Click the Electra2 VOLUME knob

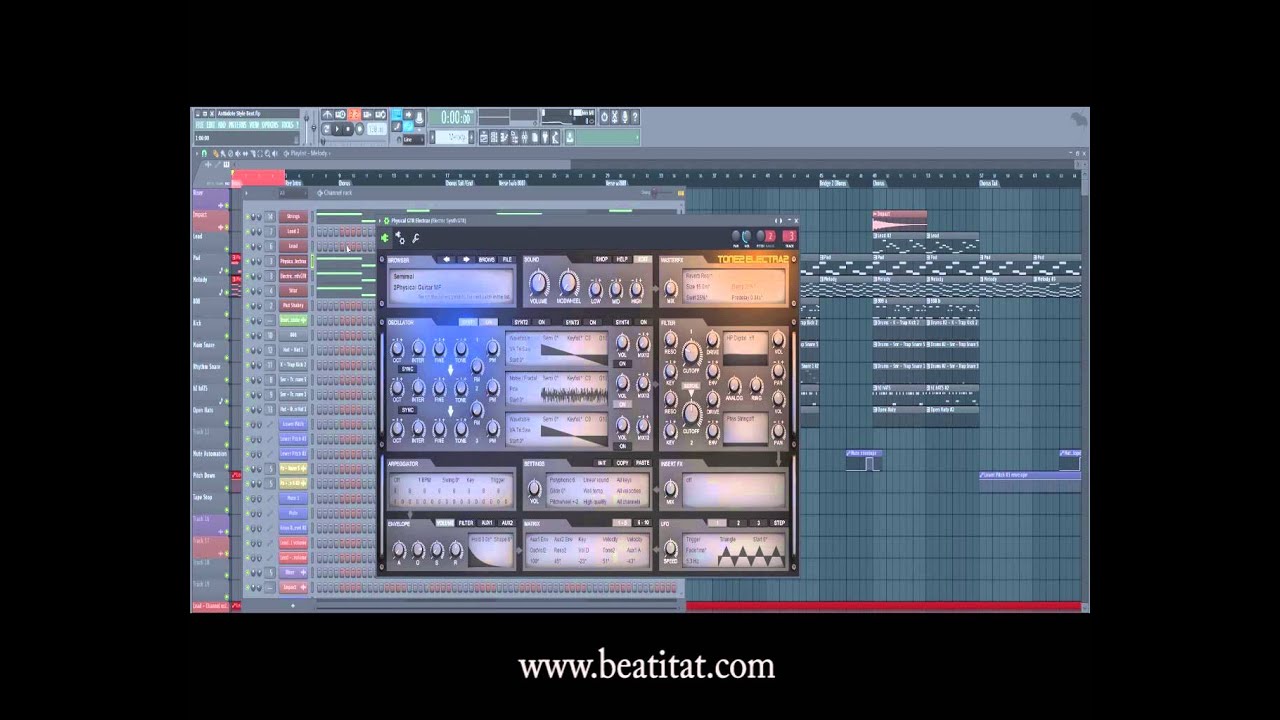coord(539,283)
